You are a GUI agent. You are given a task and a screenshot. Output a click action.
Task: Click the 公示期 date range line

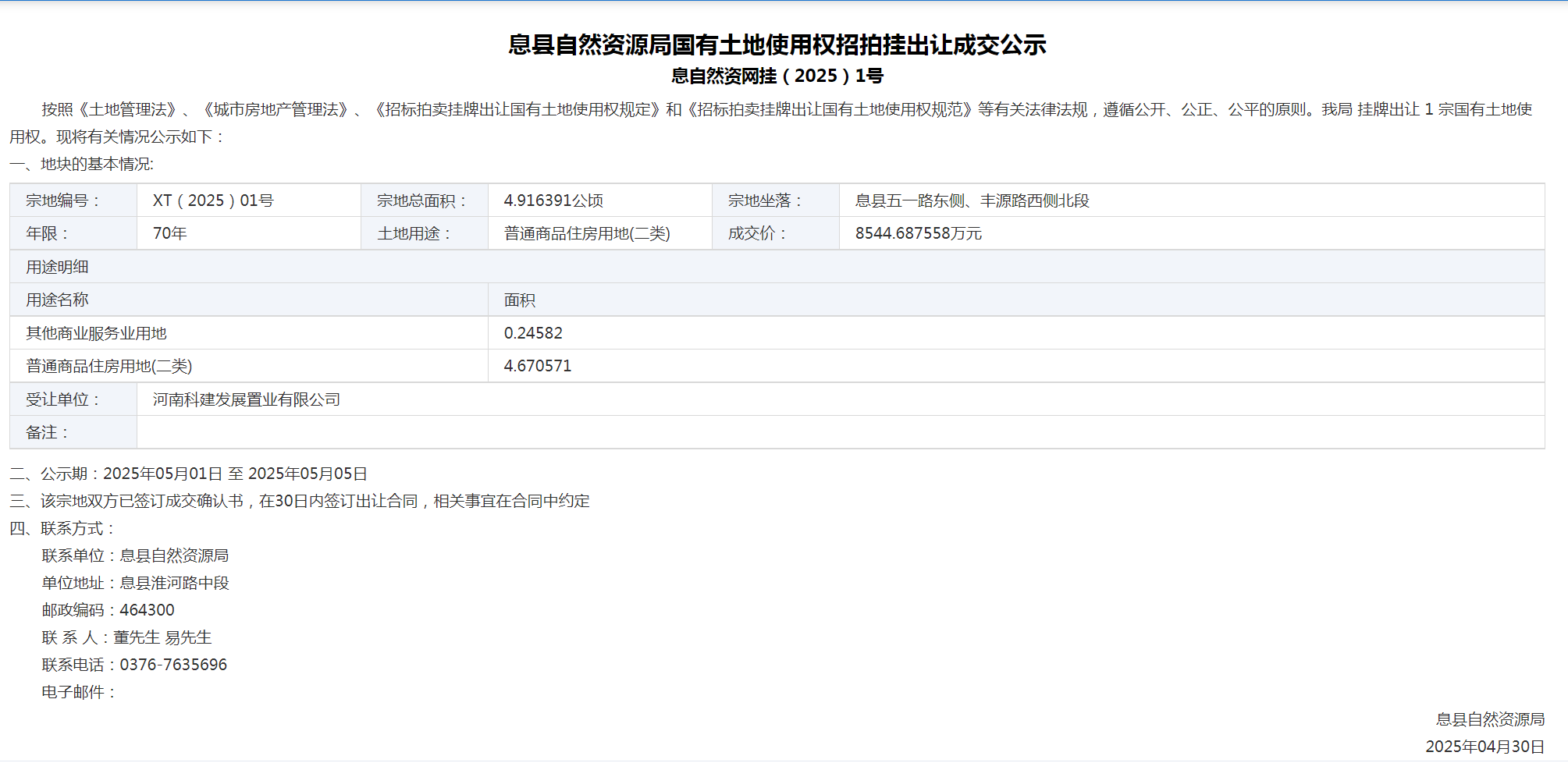click(x=189, y=474)
